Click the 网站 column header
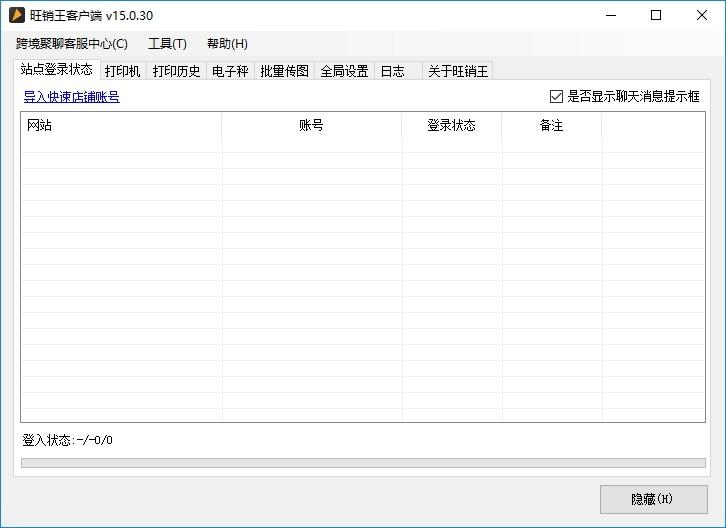 coord(121,126)
